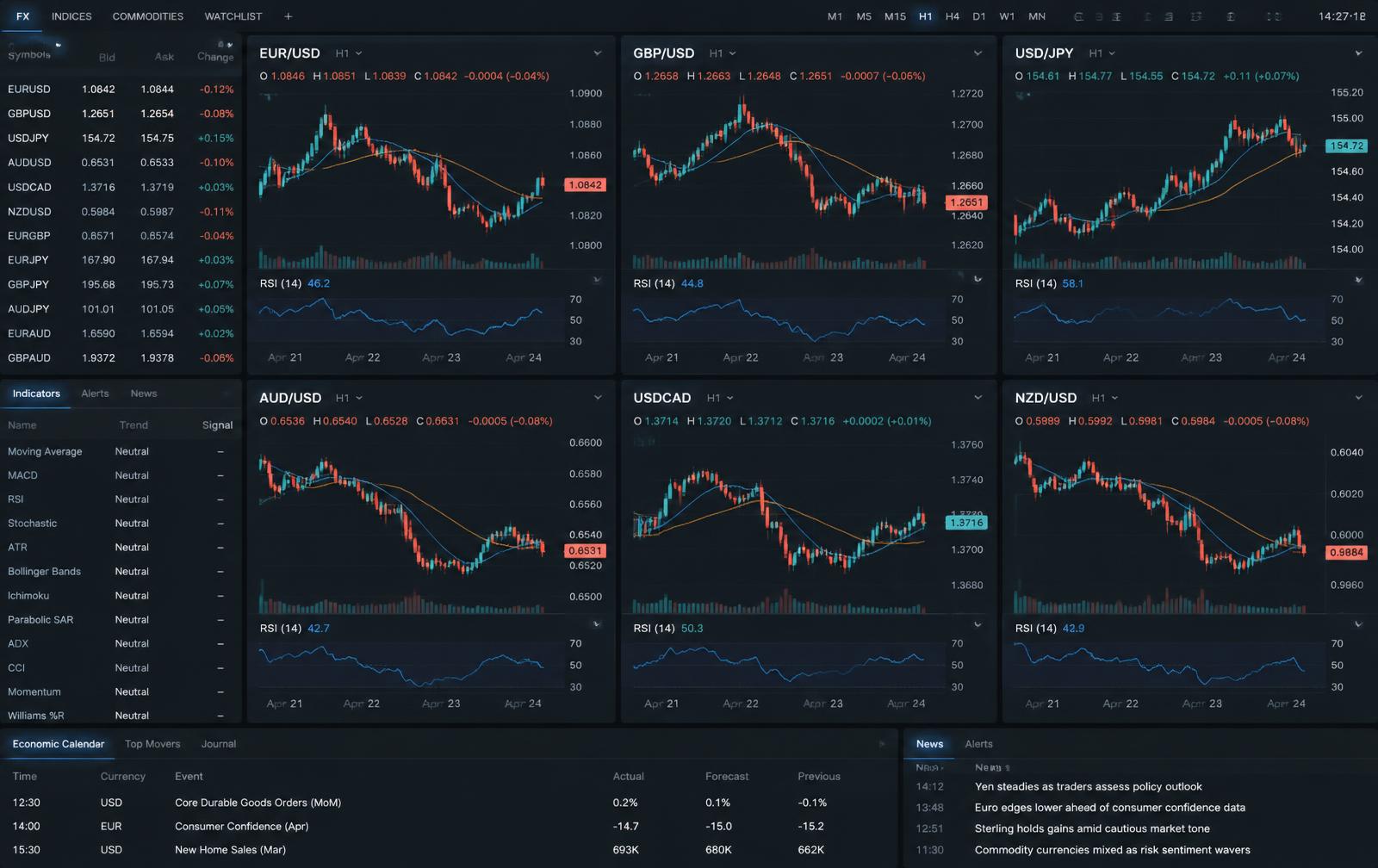Screen dimensions: 1378x868
Task: Click the 1.3716 price tag on USDCAD chart
Action: click(x=966, y=523)
